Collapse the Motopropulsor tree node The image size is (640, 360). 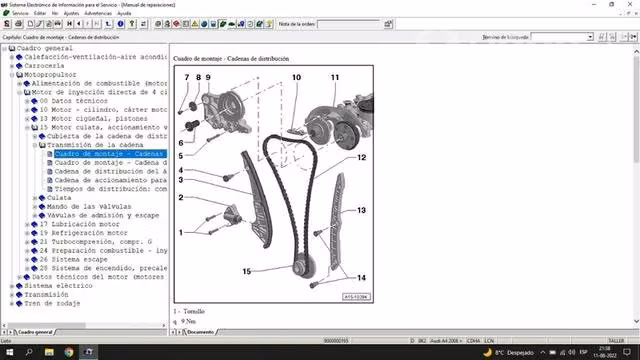[12, 75]
